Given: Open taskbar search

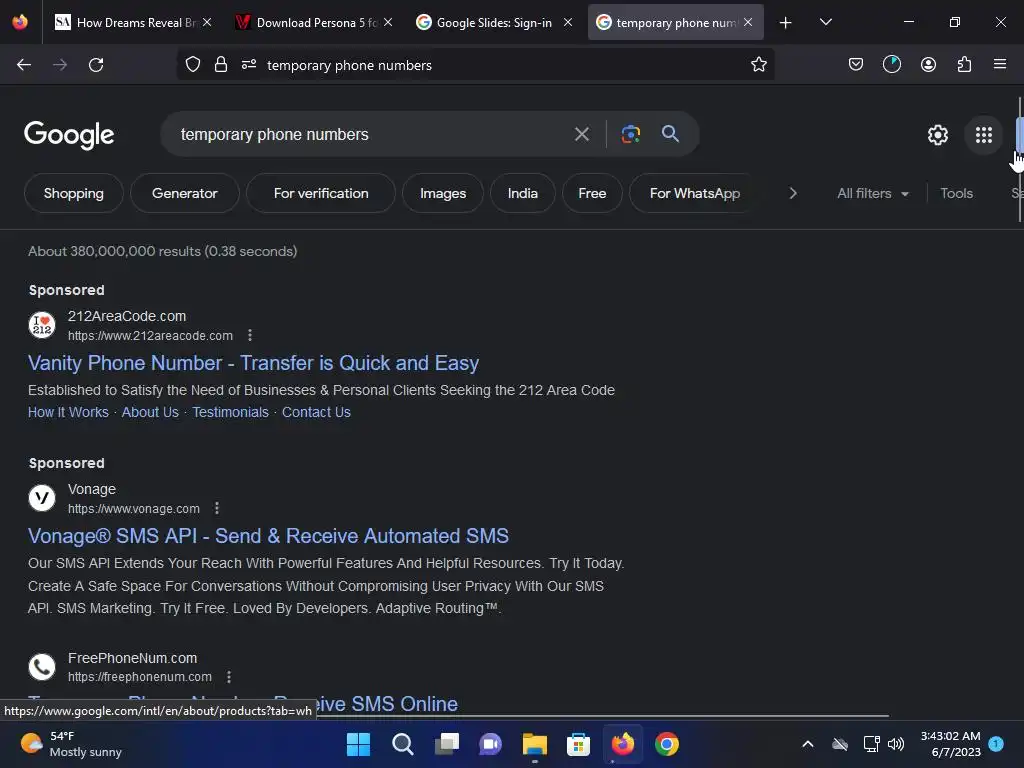Looking at the screenshot, I should pyautogui.click(x=402, y=744).
